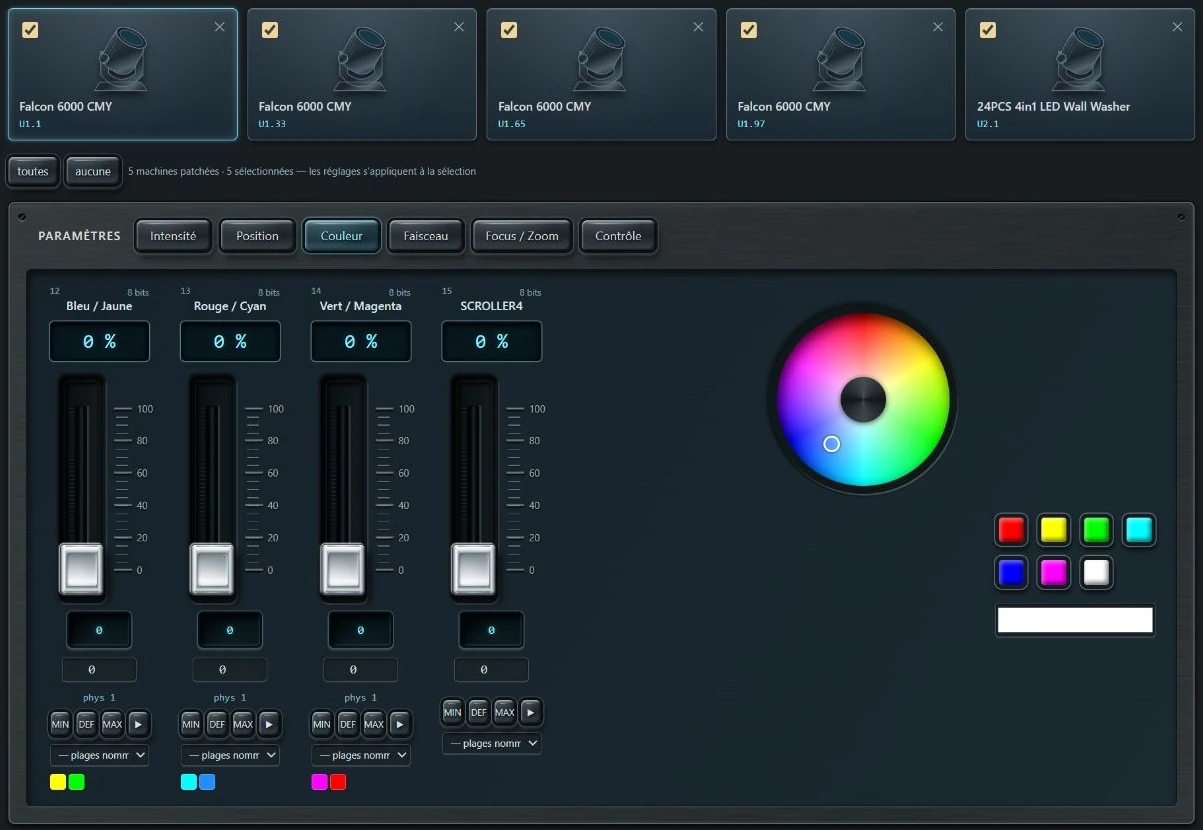This screenshot has height=830, width=1203.
Task: Click the moving head icon of fixture U1.33
Action: click(x=361, y=58)
